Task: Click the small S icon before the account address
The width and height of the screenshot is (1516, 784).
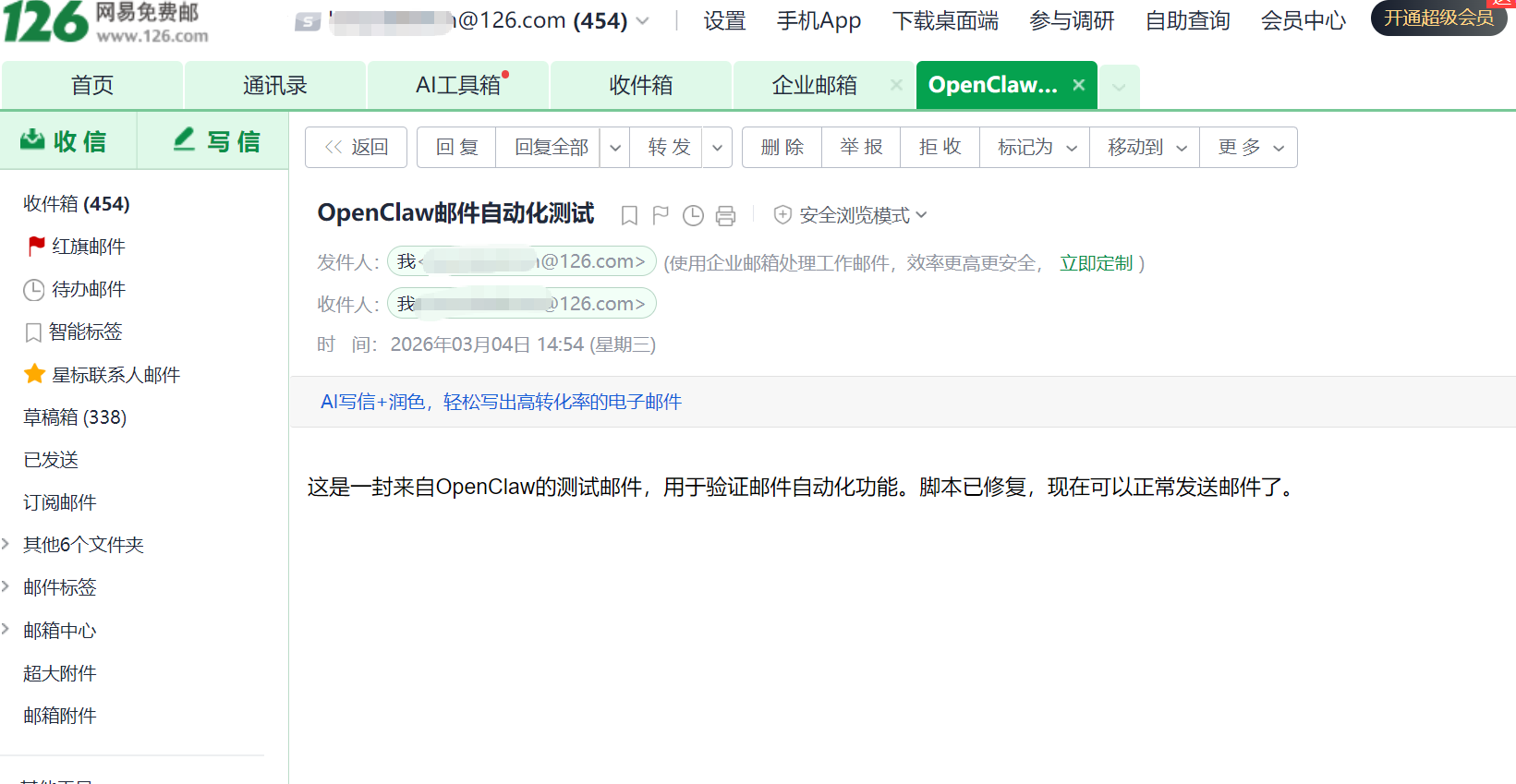Action: pos(308,21)
